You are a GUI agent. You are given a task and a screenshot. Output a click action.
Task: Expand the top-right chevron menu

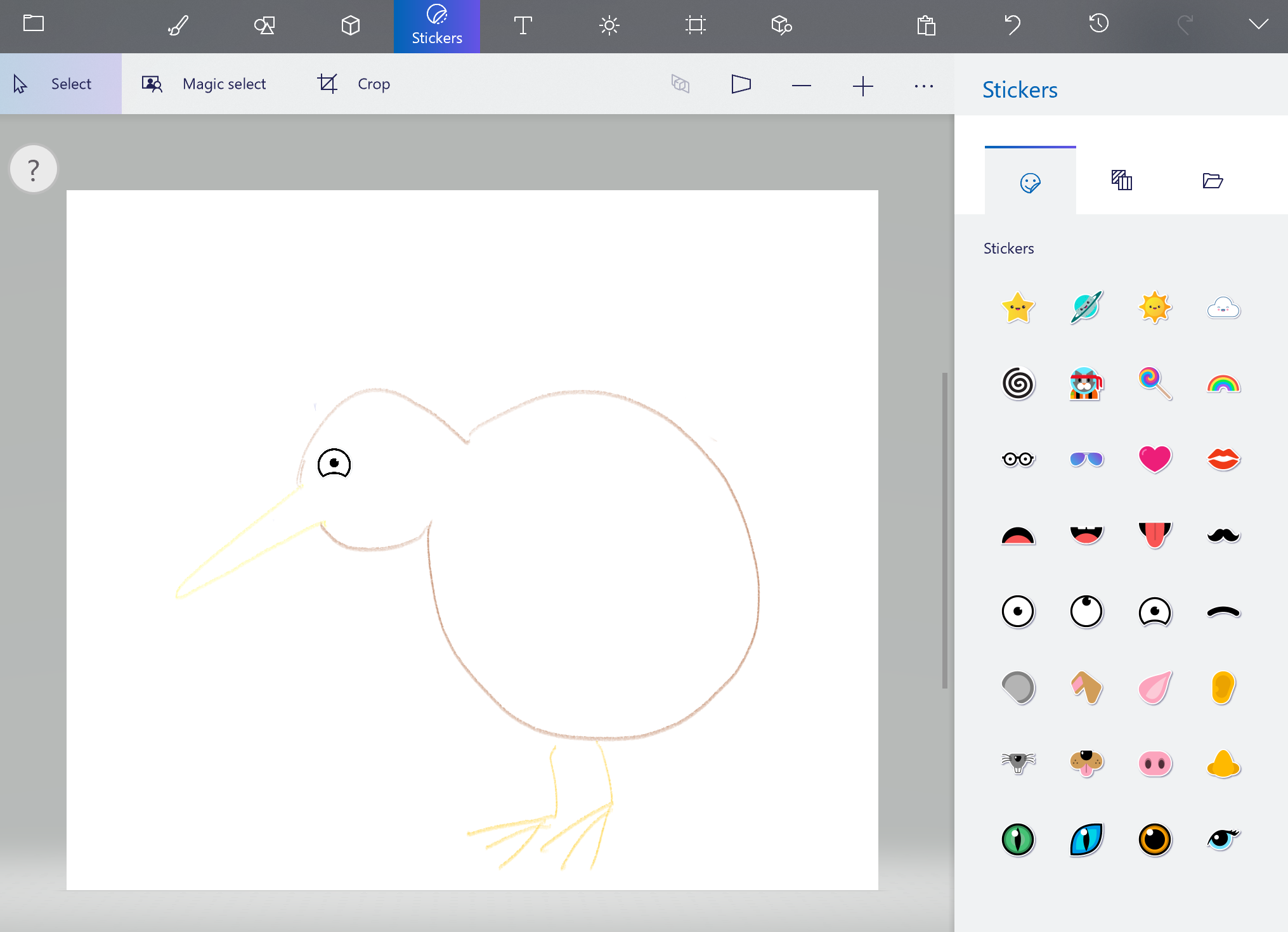pos(1258,24)
